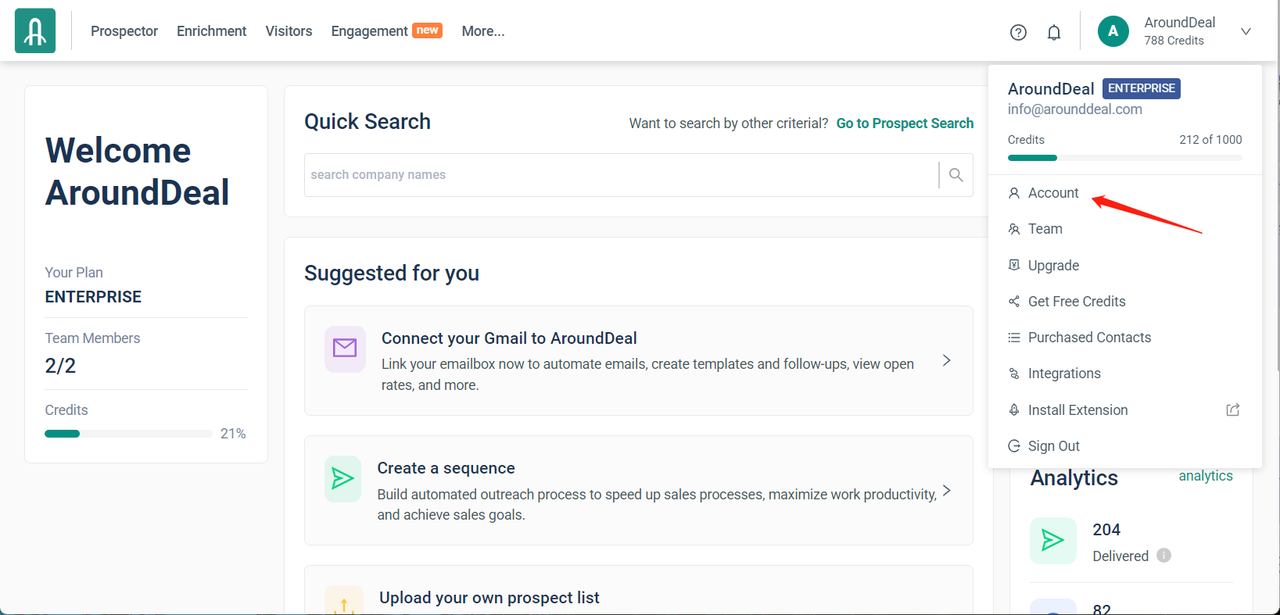The width and height of the screenshot is (1280, 615).
Task: Open the More... navigation menu
Action: pos(483,31)
